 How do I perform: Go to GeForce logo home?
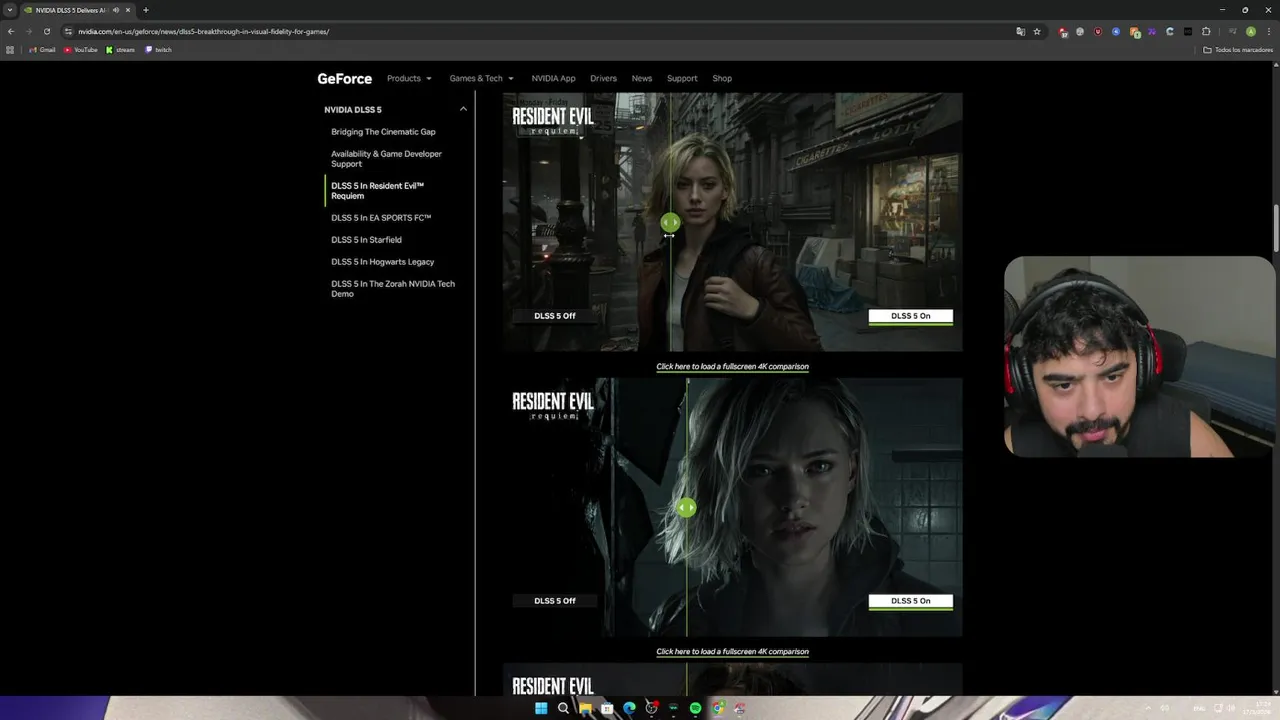tap(344, 78)
